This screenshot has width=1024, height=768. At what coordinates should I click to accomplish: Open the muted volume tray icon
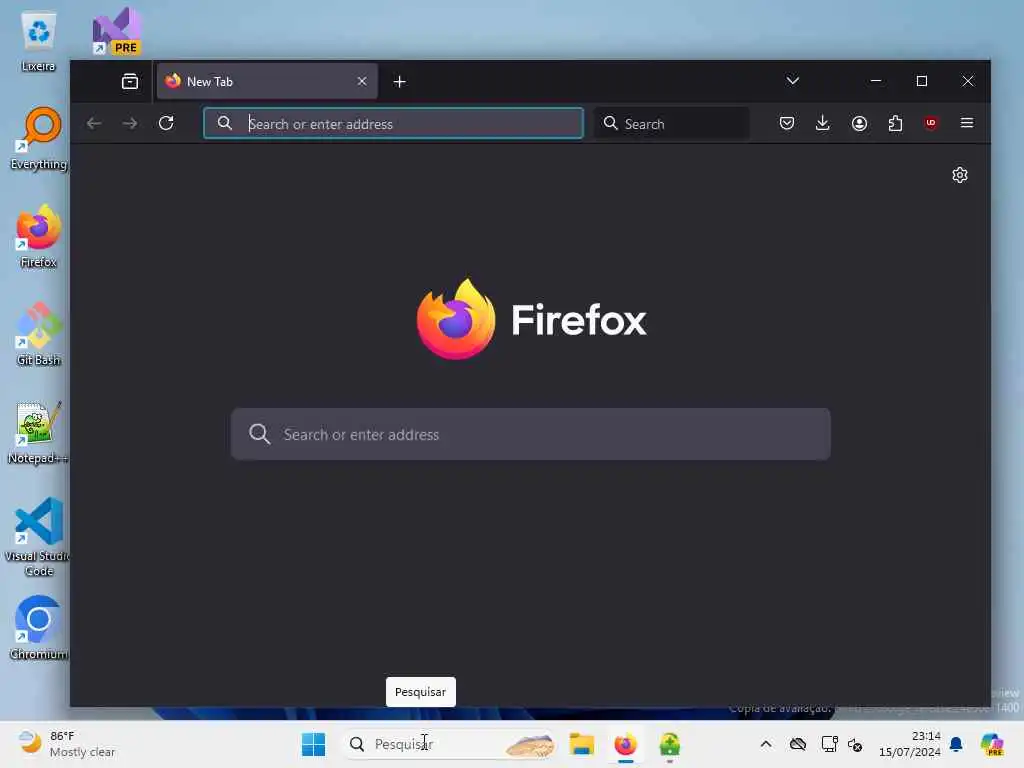coord(855,744)
